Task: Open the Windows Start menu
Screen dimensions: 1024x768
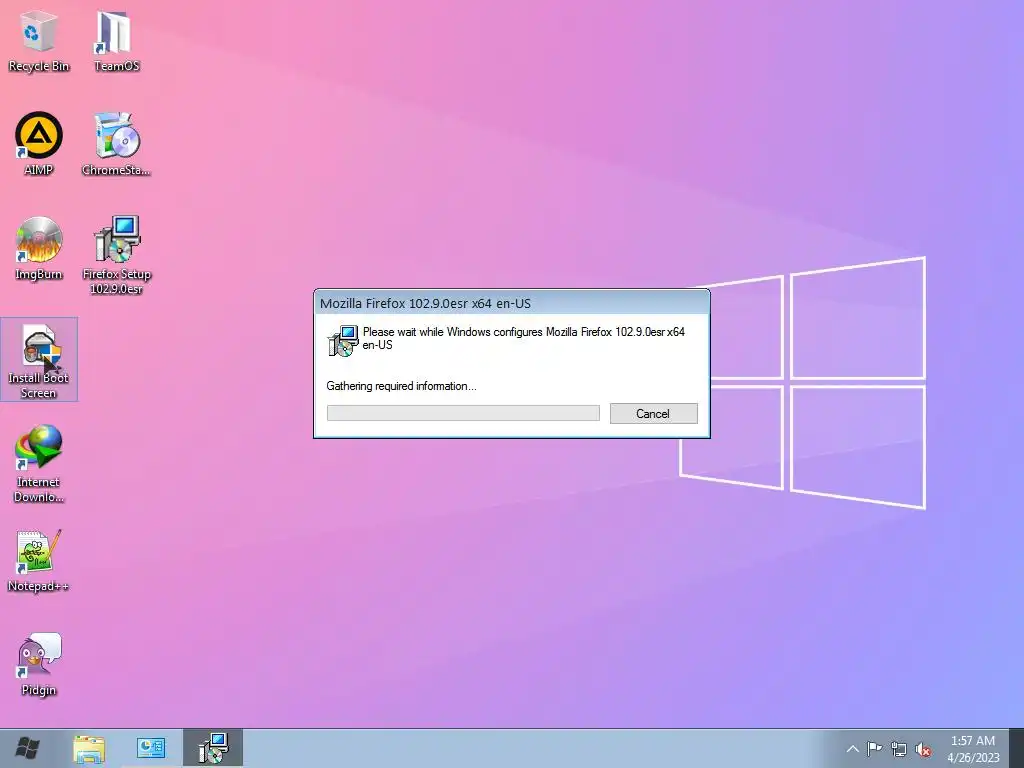Action: tap(27, 748)
